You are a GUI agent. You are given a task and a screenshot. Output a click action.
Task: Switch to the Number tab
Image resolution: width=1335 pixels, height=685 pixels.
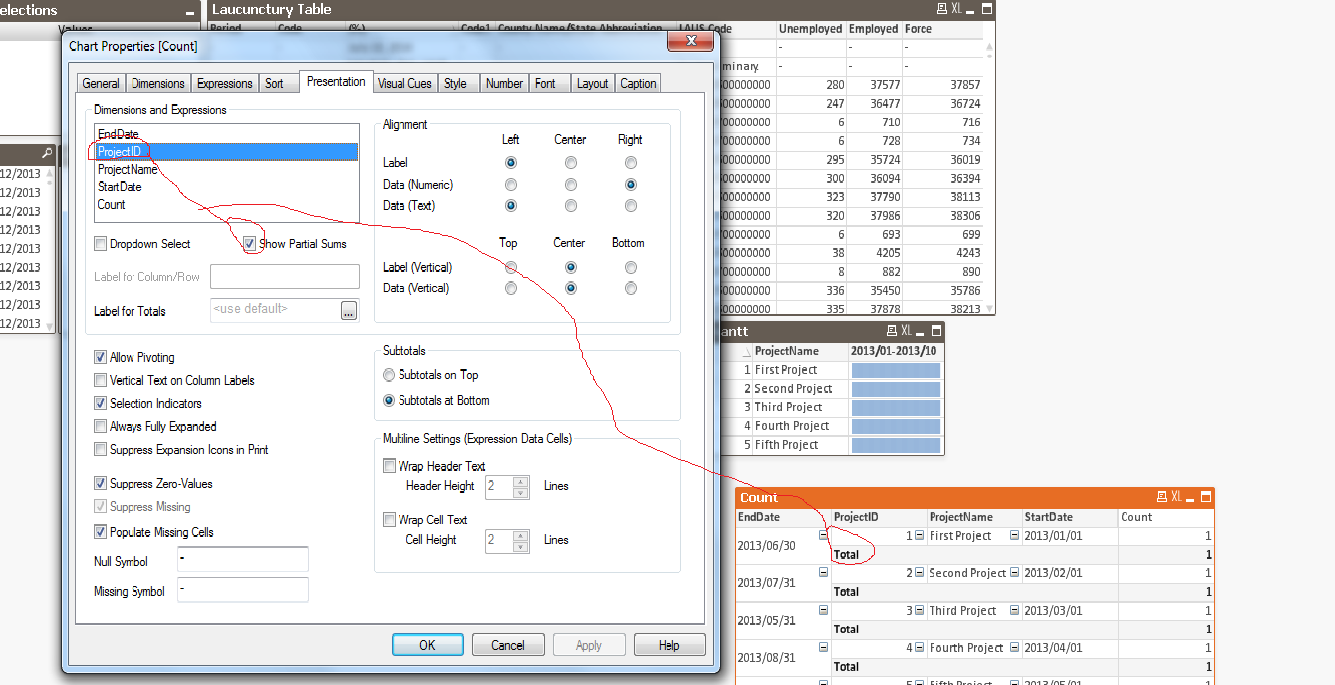(504, 84)
